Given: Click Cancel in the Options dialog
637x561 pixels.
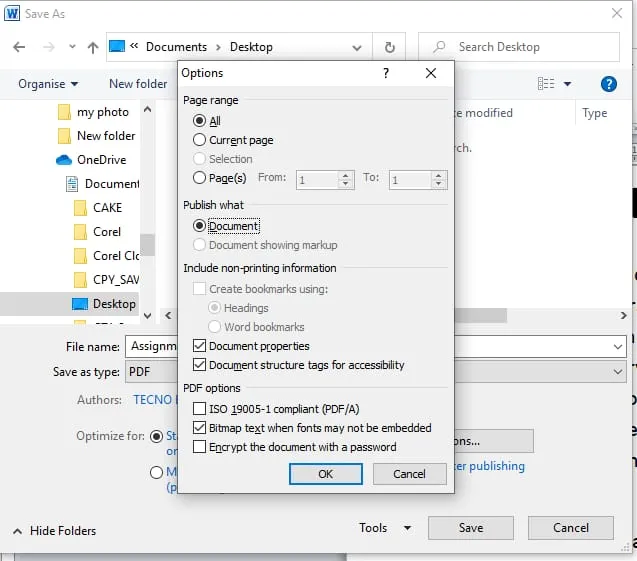Looking at the screenshot, I should coord(409,474).
